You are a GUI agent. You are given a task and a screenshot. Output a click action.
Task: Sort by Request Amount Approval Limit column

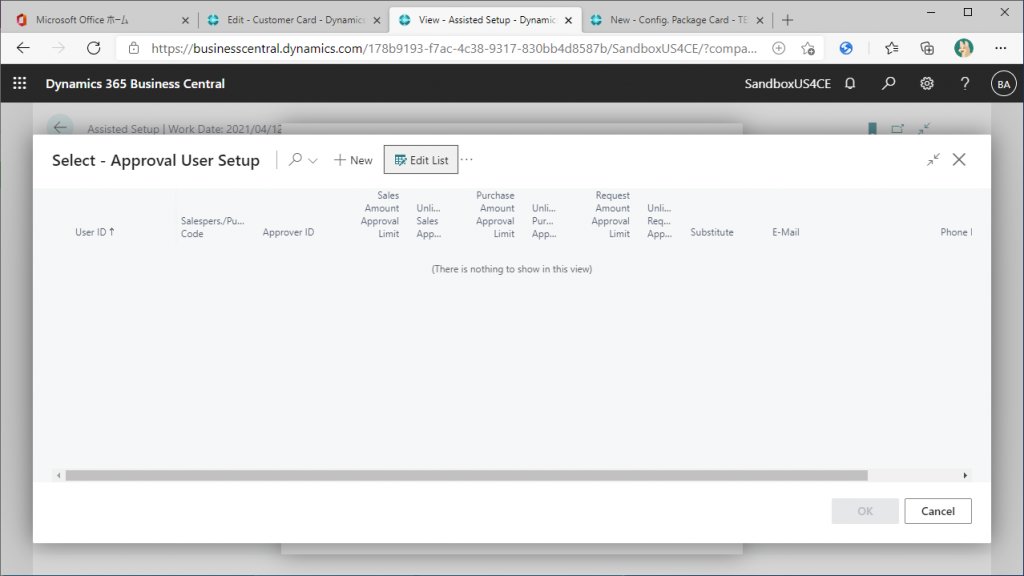[x=611, y=214]
